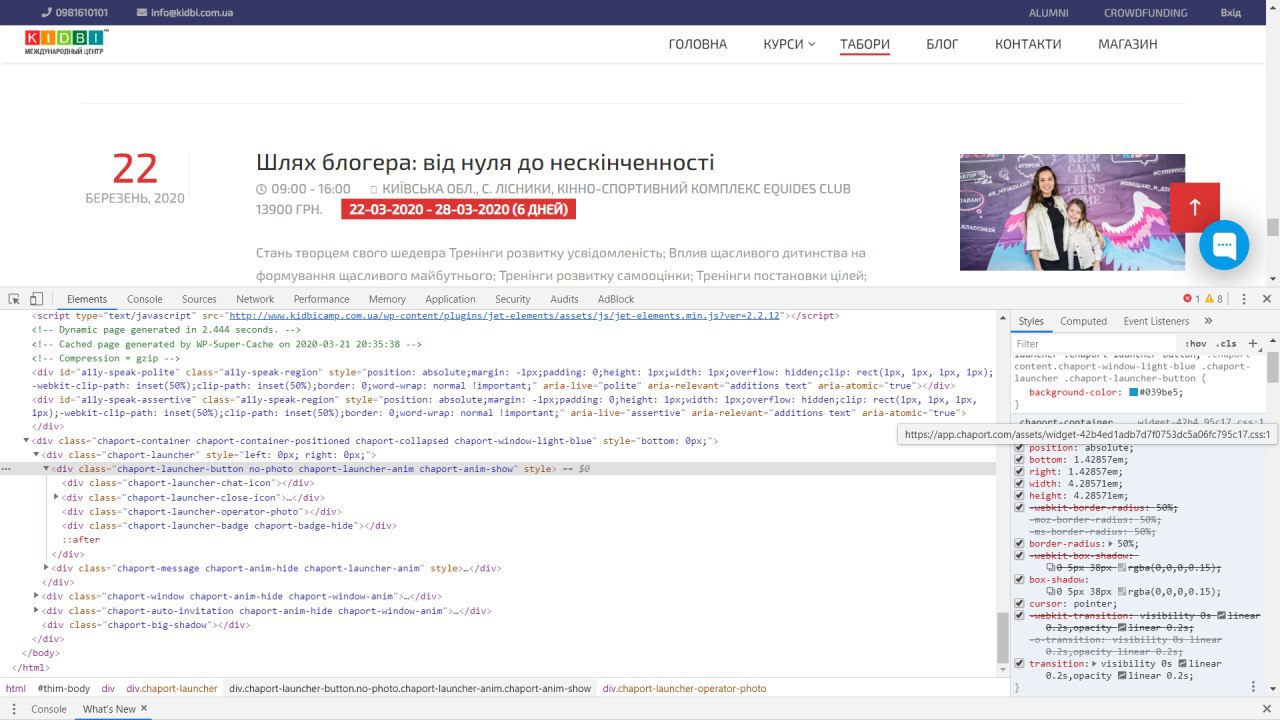Add a new style rule with plus icon
The width and height of the screenshot is (1280, 720).
tap(1253, 343)
